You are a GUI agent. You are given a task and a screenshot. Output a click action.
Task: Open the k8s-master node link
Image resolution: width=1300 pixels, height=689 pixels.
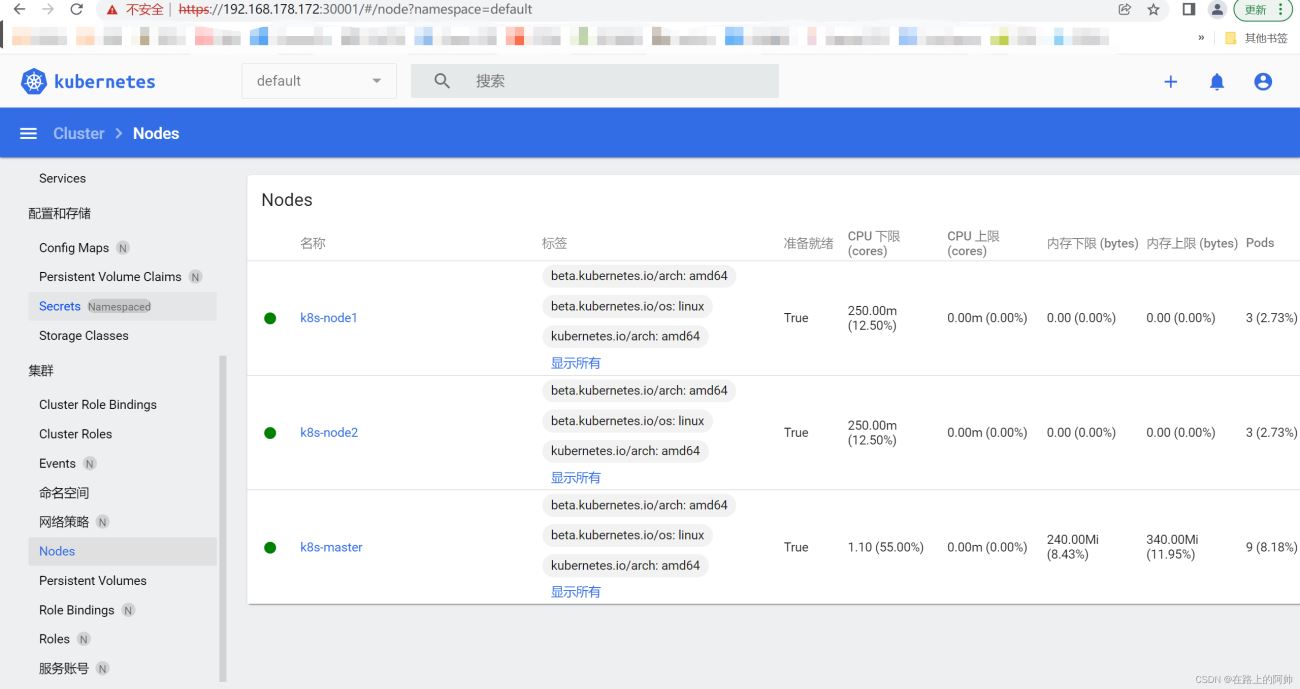click(331, 548)
